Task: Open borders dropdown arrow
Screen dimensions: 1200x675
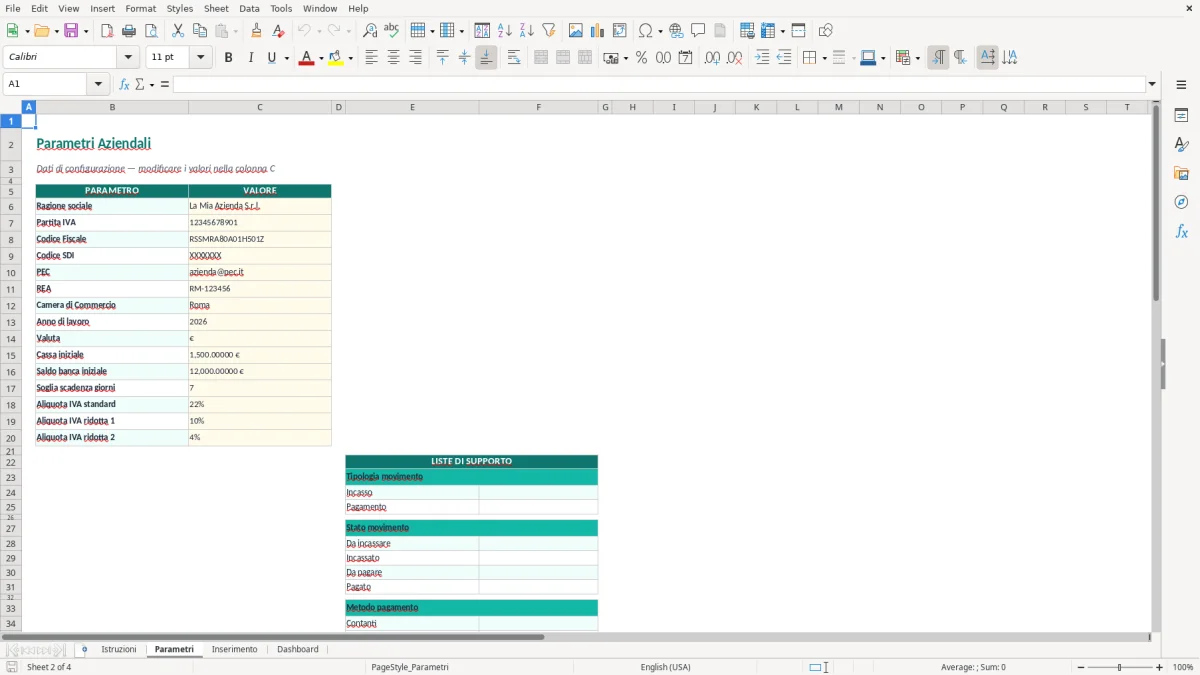Action: coord(824,58)
